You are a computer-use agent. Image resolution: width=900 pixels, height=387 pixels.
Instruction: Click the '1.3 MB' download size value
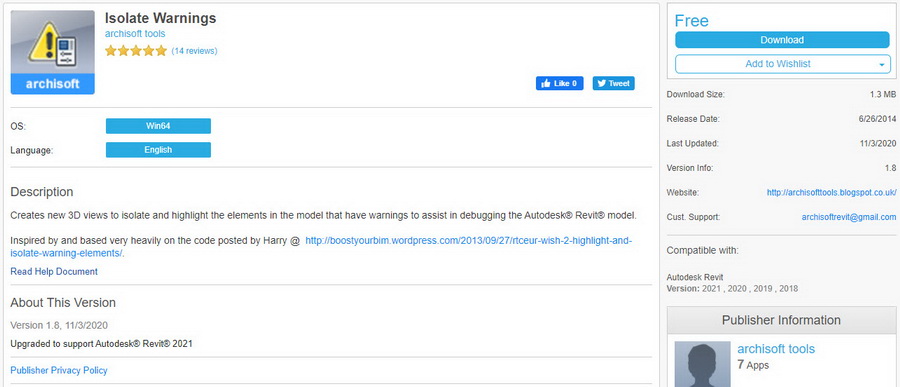click(x=883, y=94)
